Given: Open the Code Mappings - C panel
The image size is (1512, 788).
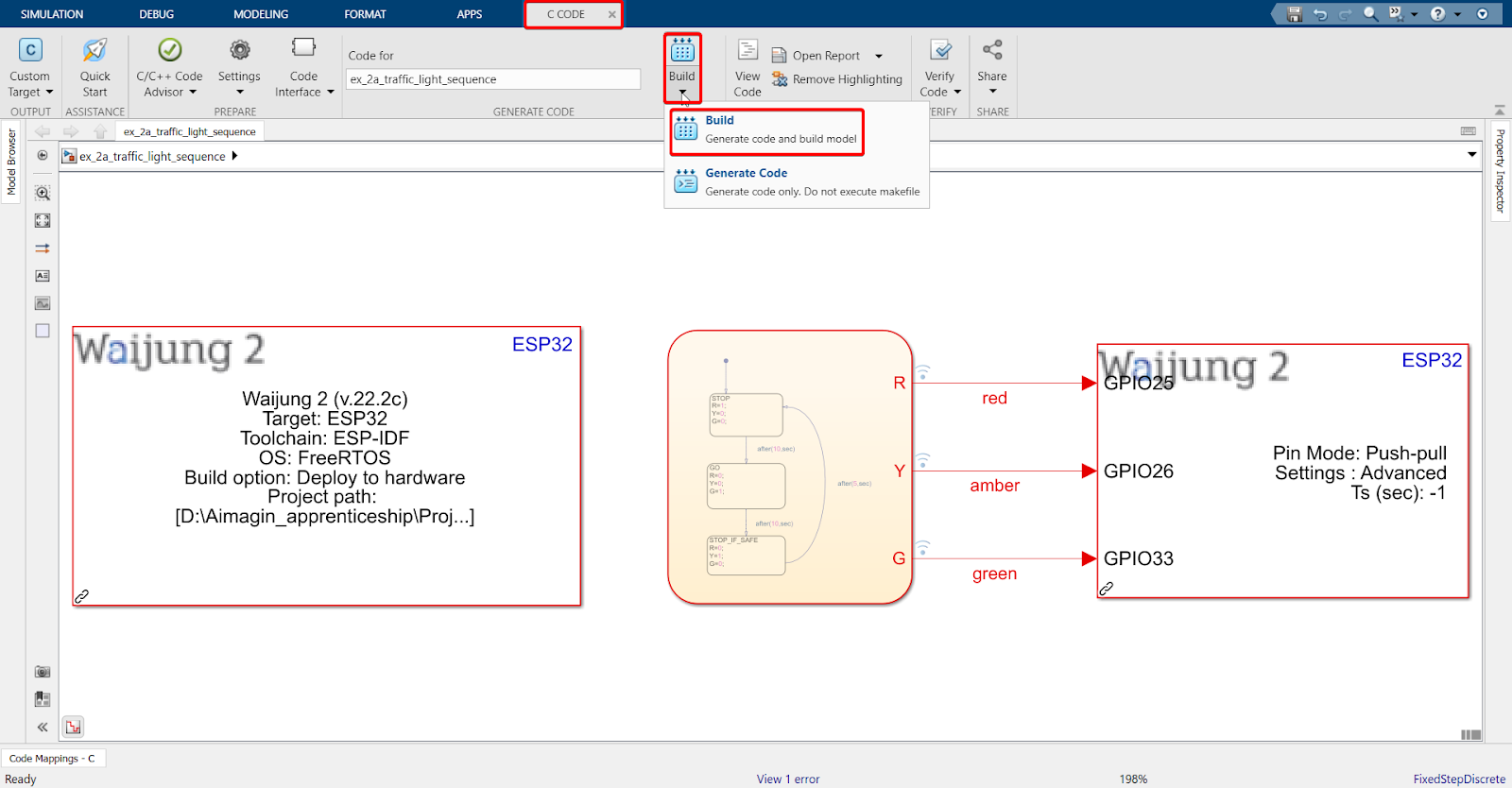Looking at the screenshot, I should click(53, 758).
